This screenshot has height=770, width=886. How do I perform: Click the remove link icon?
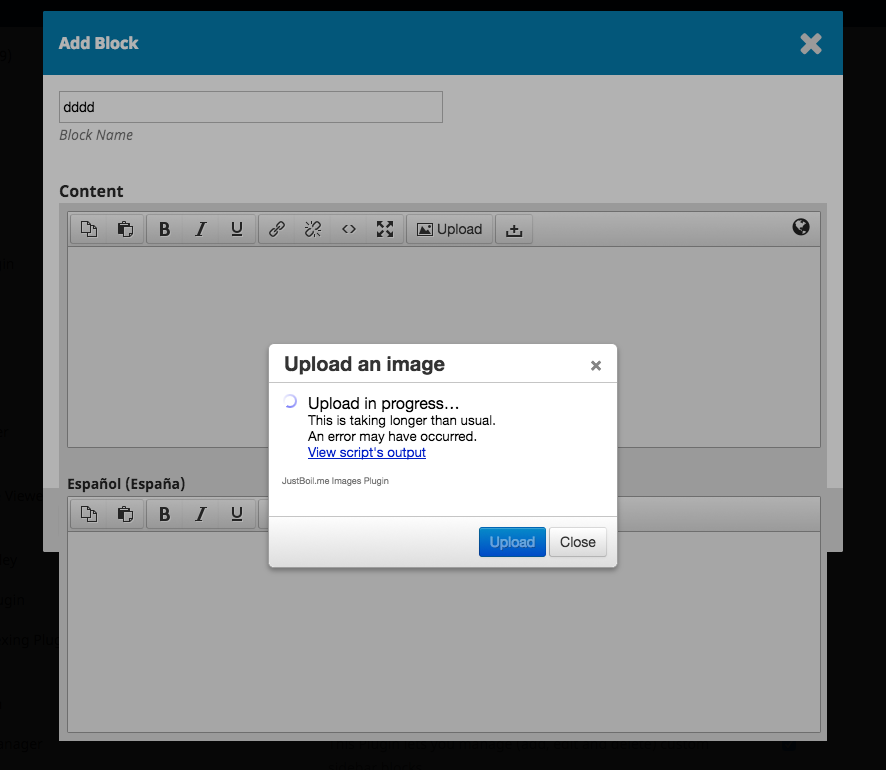point(312,229)
